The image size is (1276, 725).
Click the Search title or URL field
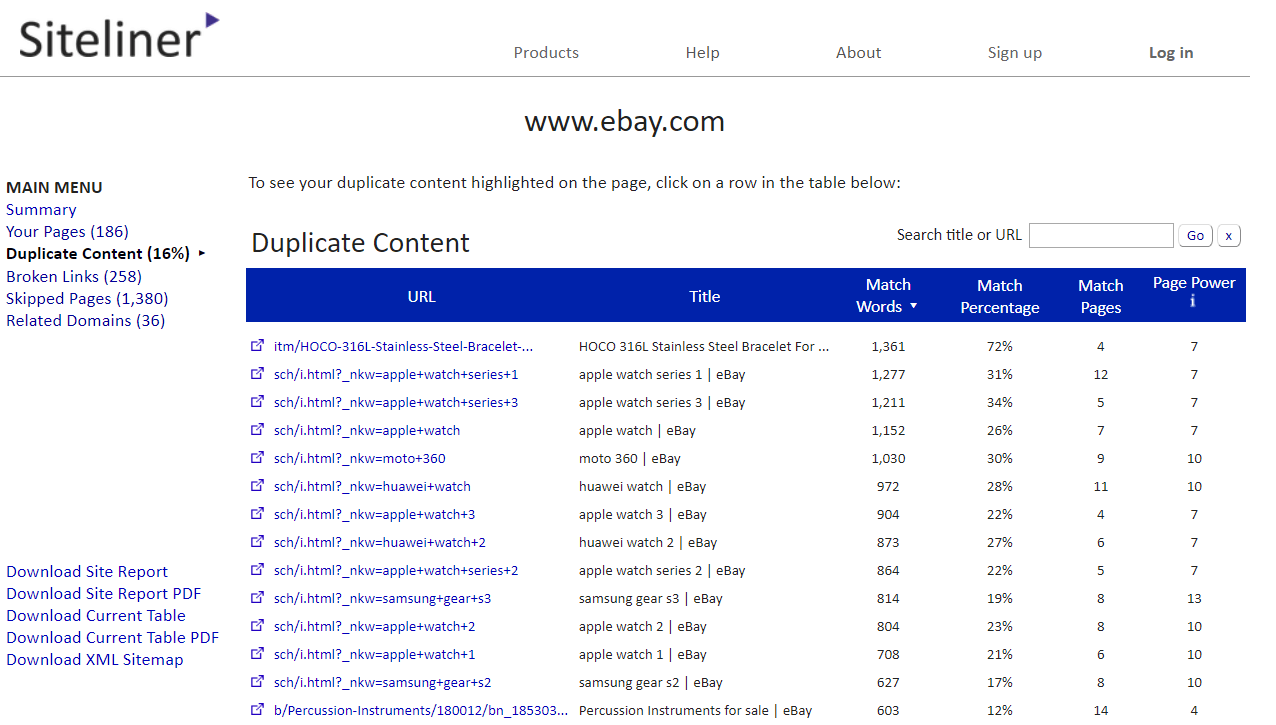[1100, 236]
